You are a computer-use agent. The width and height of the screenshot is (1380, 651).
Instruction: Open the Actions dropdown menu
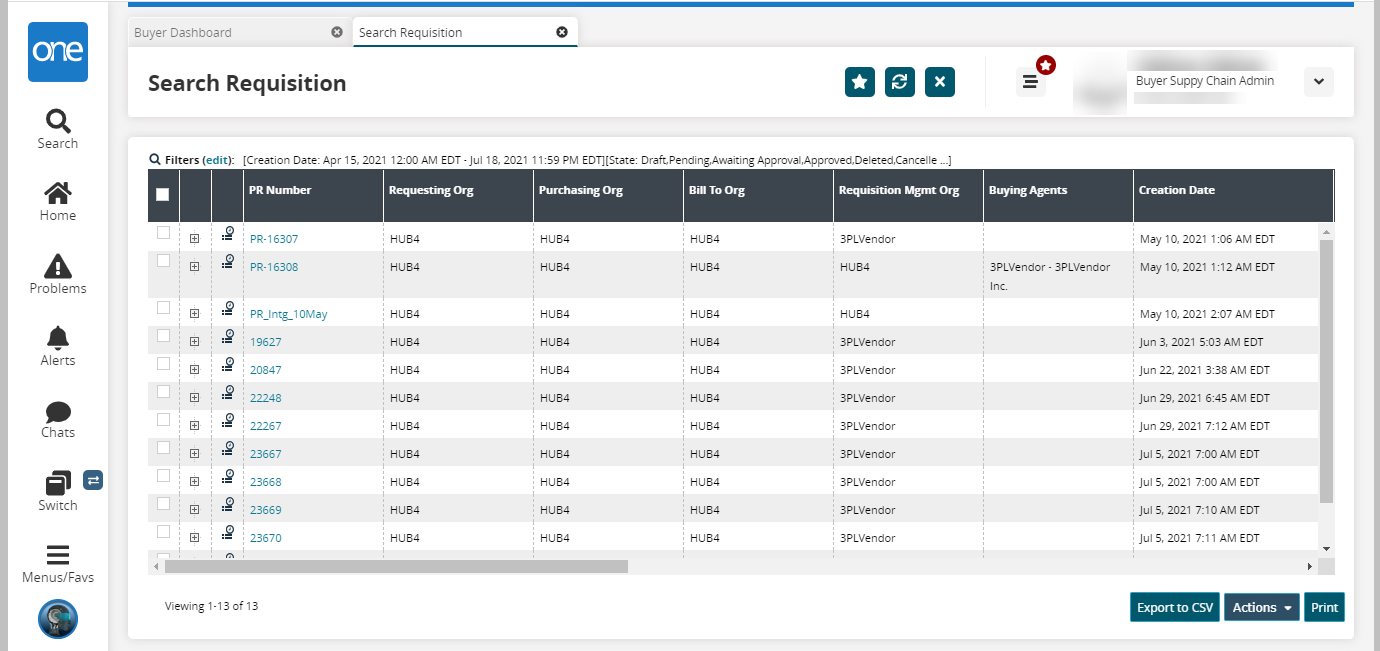1261,607
